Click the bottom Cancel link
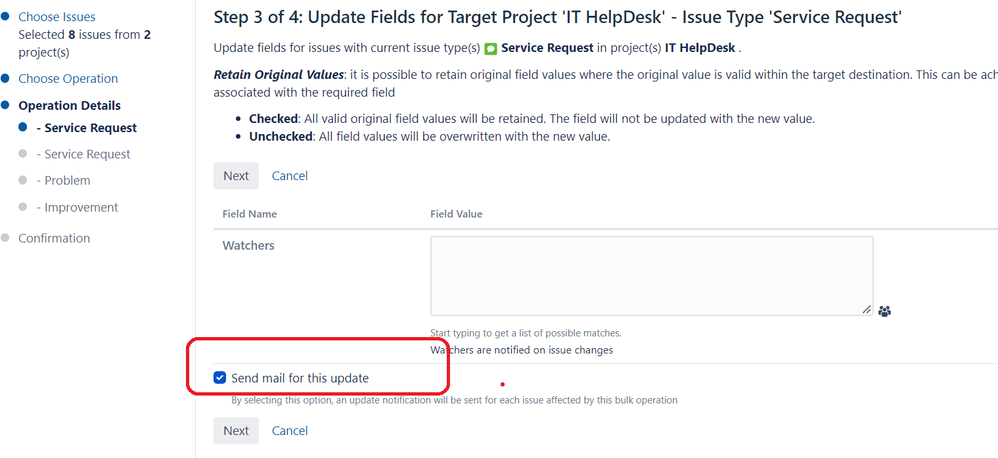 point(290,431)
